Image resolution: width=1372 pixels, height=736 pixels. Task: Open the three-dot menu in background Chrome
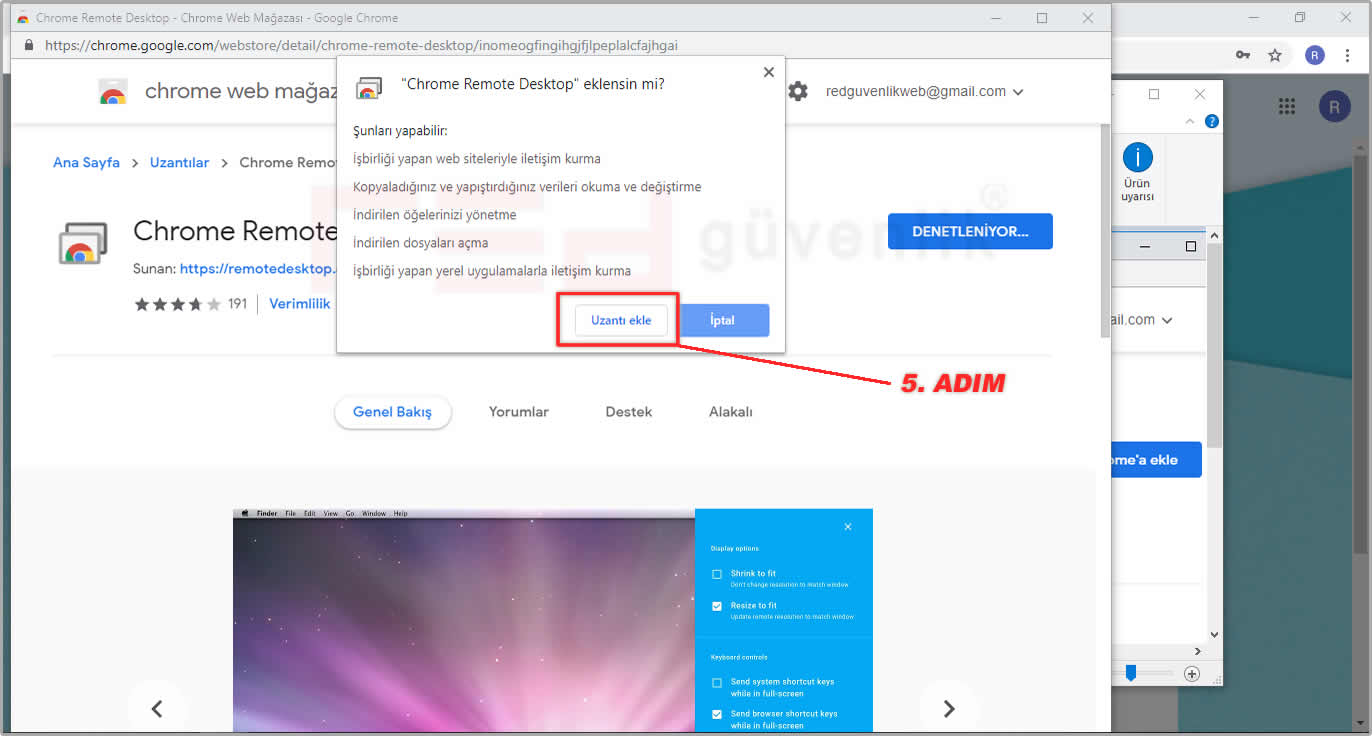1349,55
